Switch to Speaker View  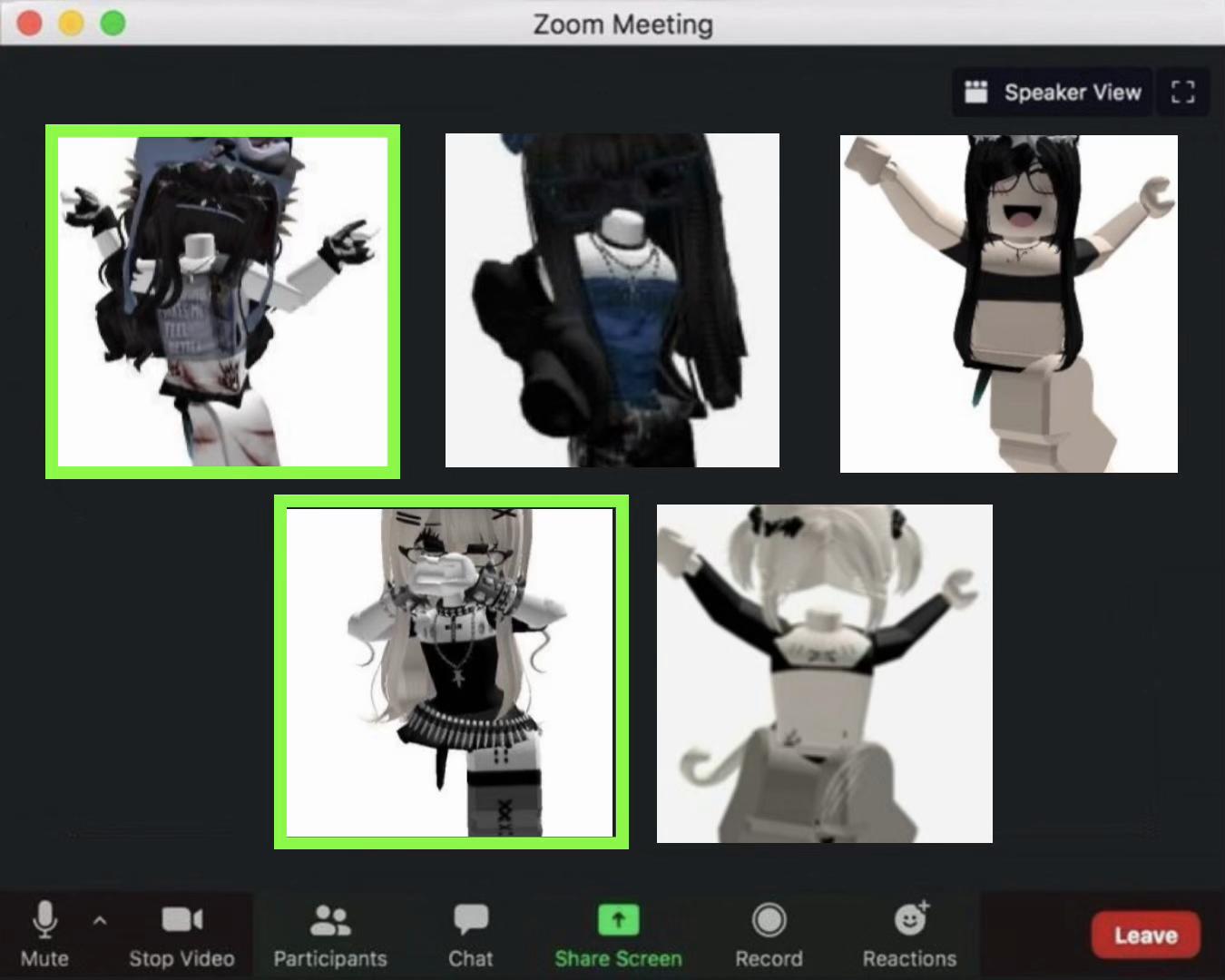(1052, 92)
